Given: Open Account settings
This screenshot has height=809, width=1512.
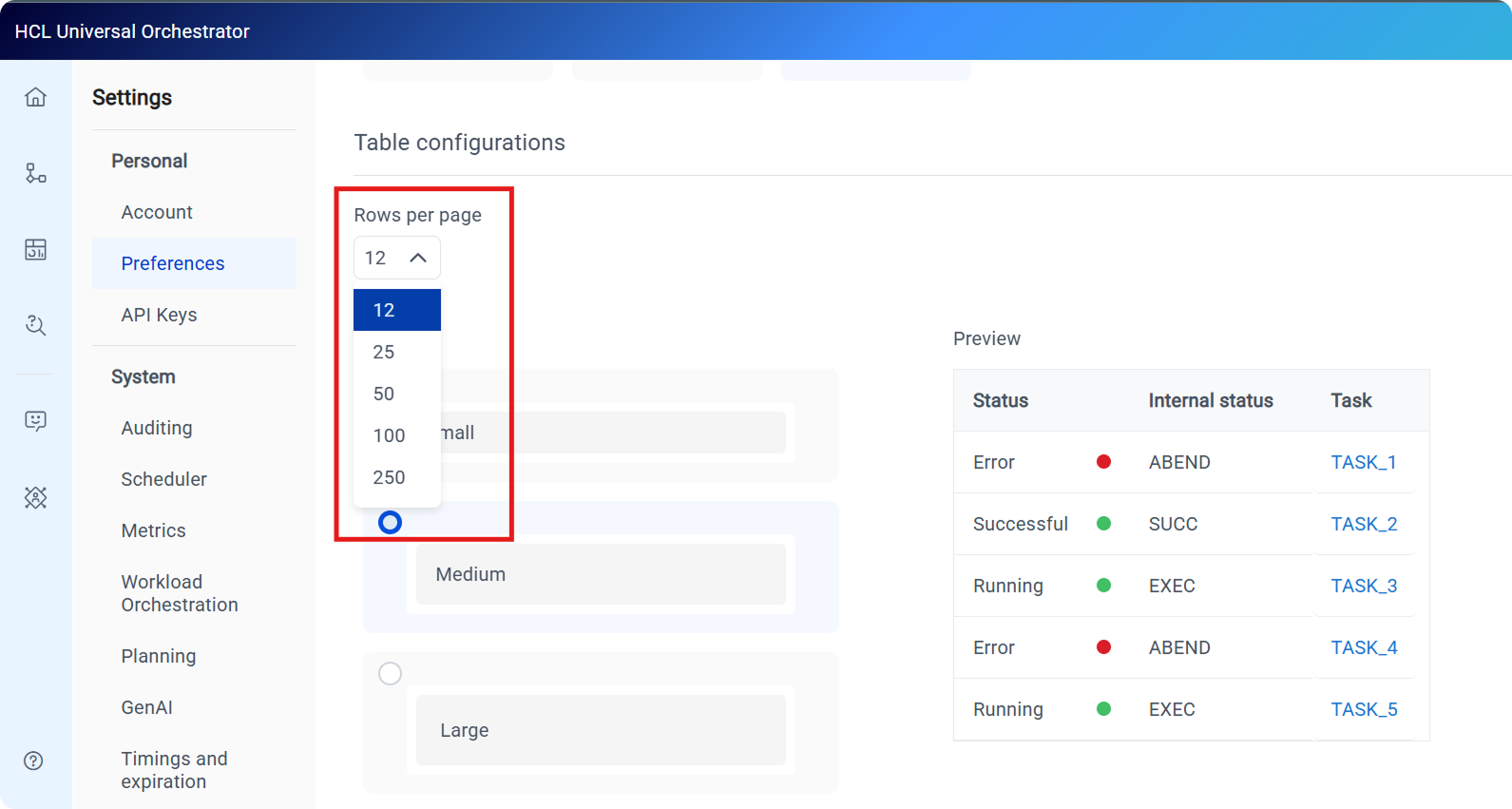Looking at the screenshot, I should 194,212.
